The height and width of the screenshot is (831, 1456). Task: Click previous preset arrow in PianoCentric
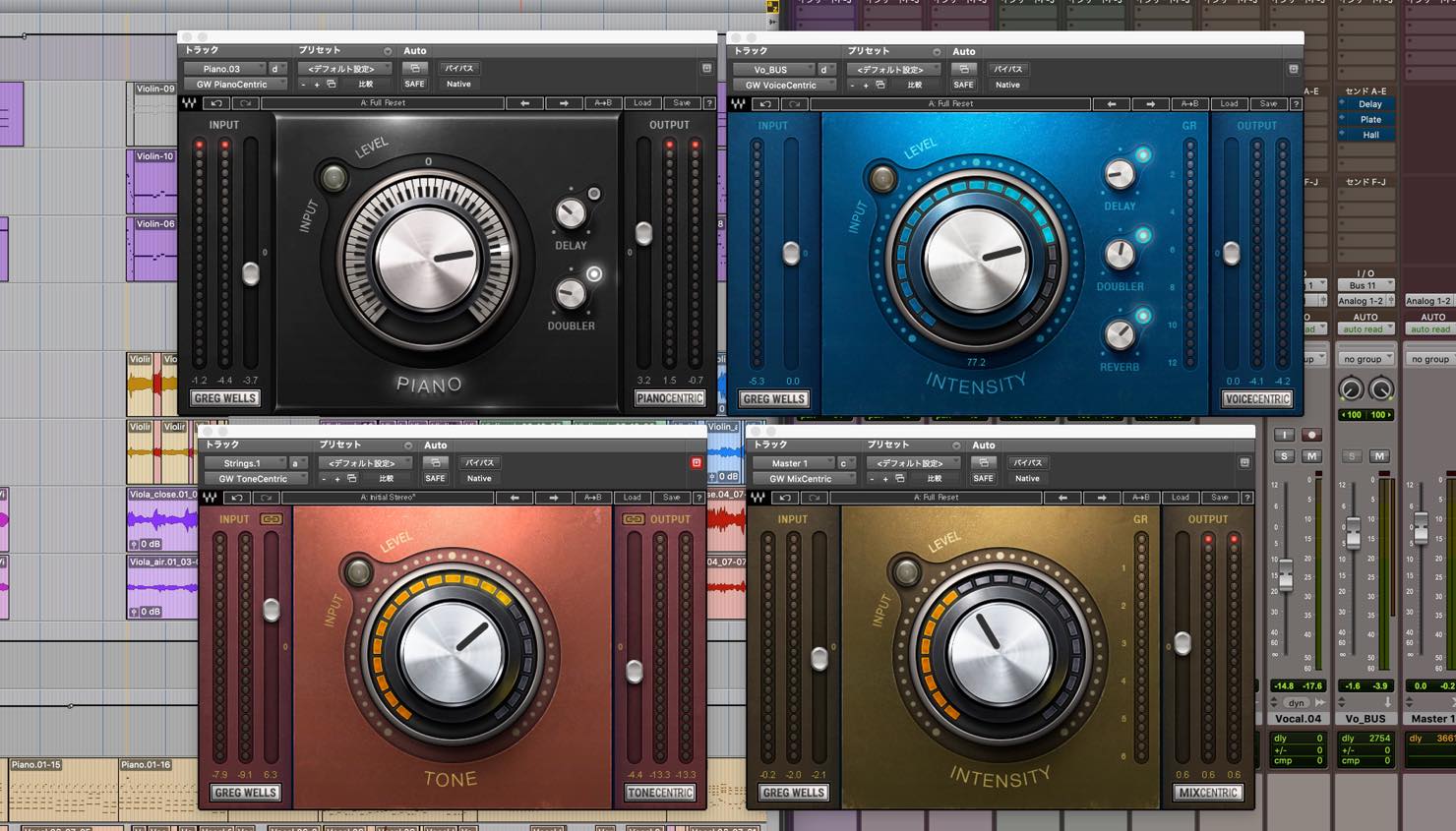pos(524,103)
